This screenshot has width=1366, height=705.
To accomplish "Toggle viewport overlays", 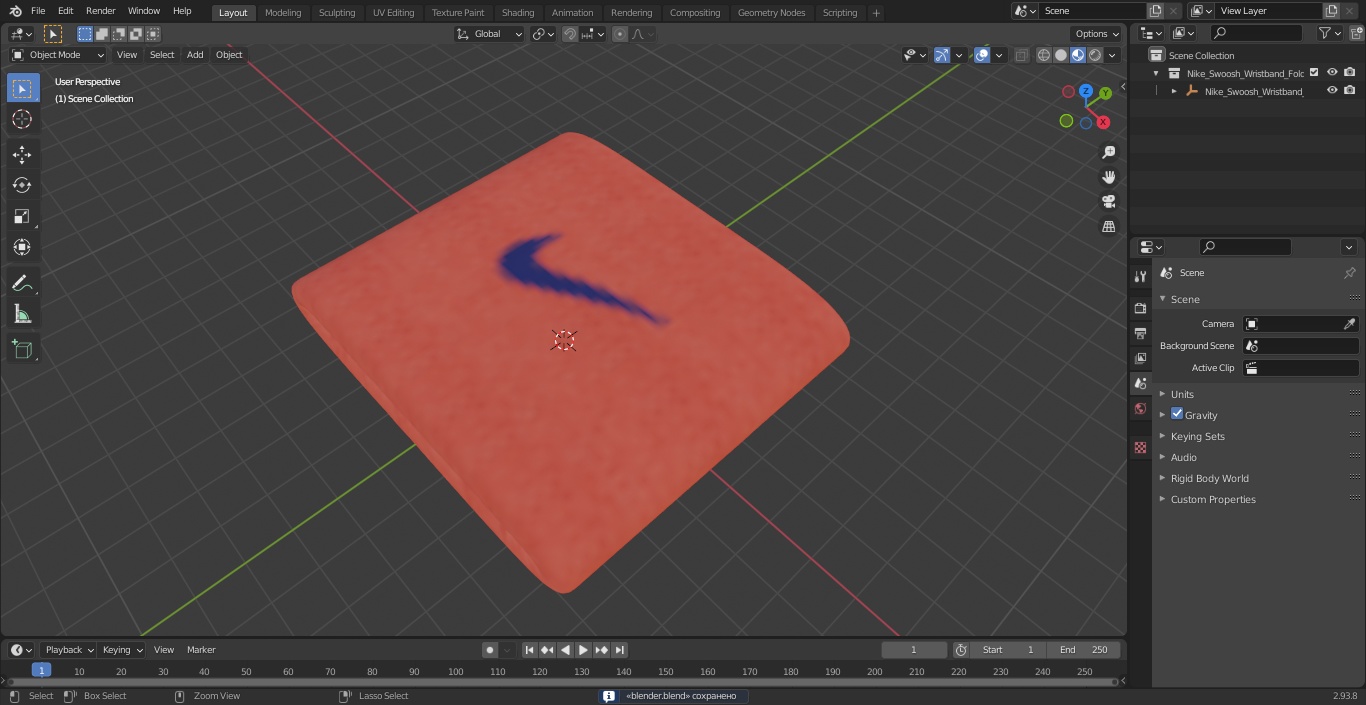I will coord(982,55).
